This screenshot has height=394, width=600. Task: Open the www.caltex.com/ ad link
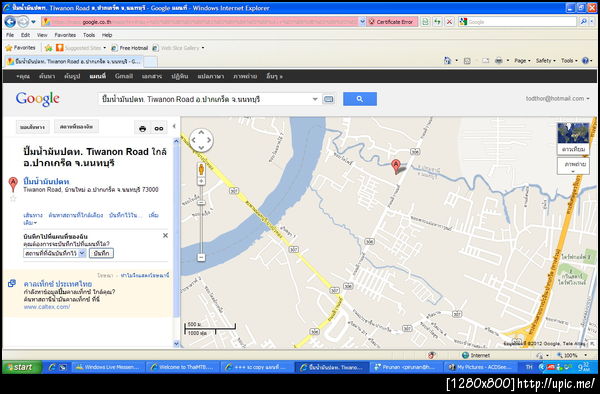(x=47, y=307)
